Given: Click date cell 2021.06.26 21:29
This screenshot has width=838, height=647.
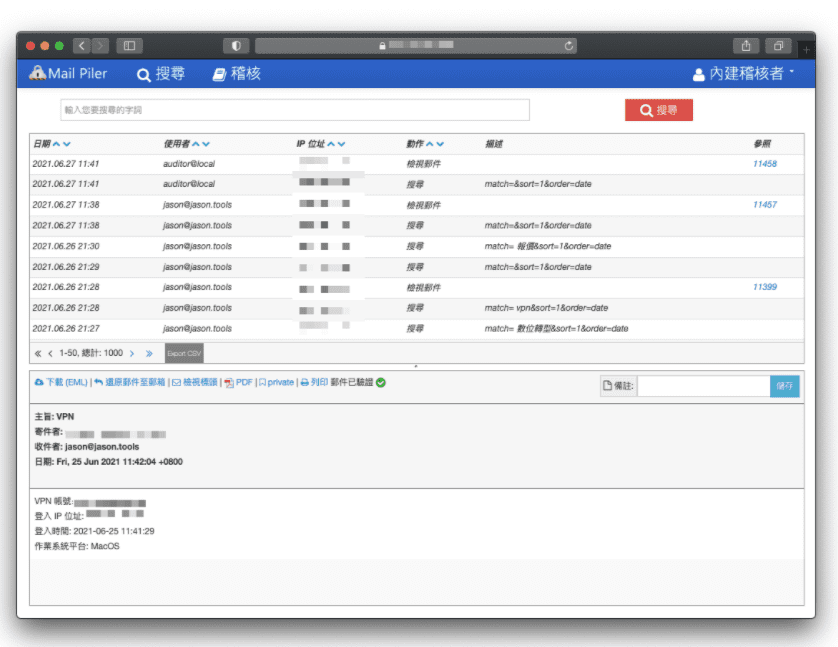Looking at the screenshot, I should [66, 267].
